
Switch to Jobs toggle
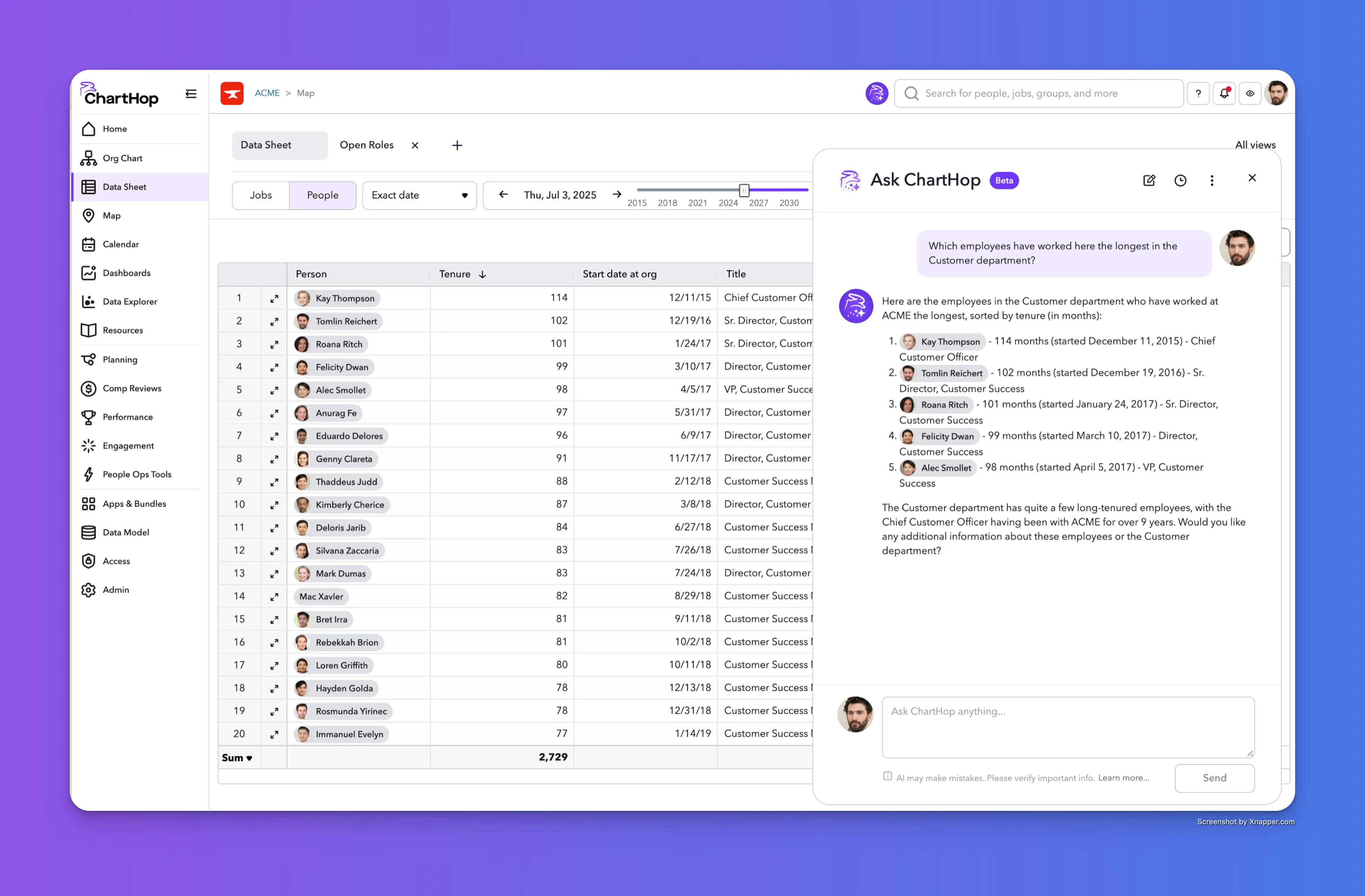[x=261, y=195]
